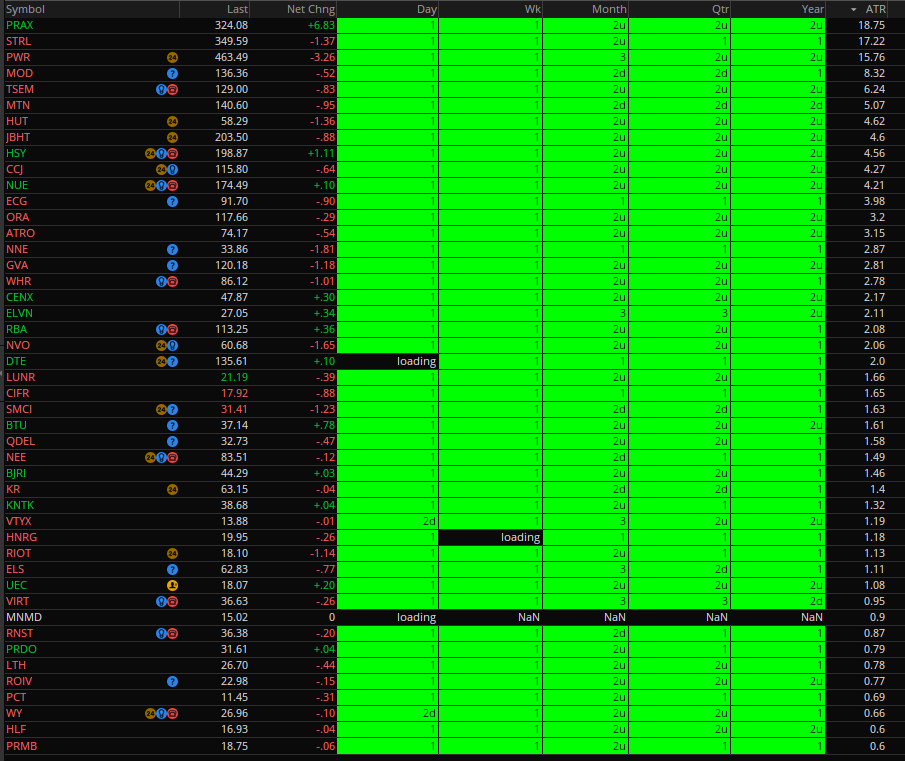Image resolution: width=905 pixels, height=761 pixels.
Task: Select the ELVN symbol
Action: point(19,313)
